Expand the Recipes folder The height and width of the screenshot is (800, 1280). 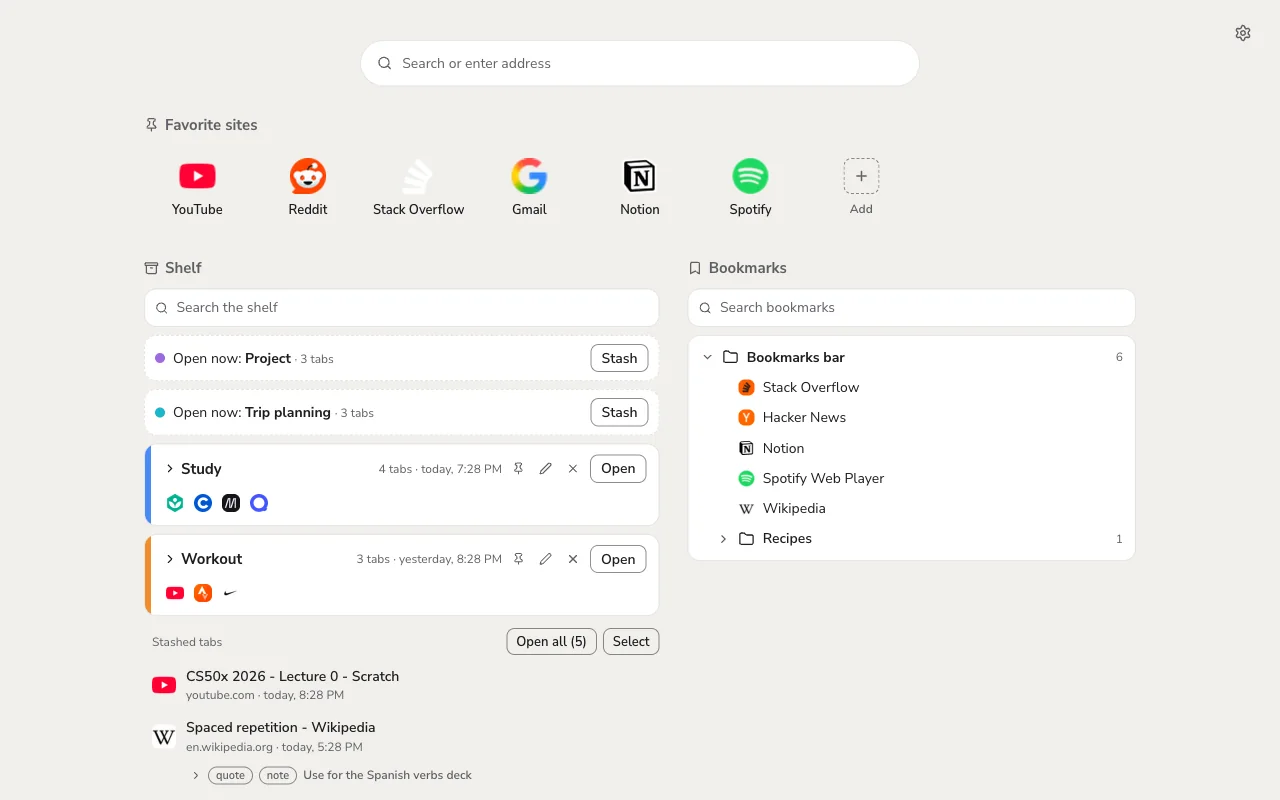[x=724, y=538]
